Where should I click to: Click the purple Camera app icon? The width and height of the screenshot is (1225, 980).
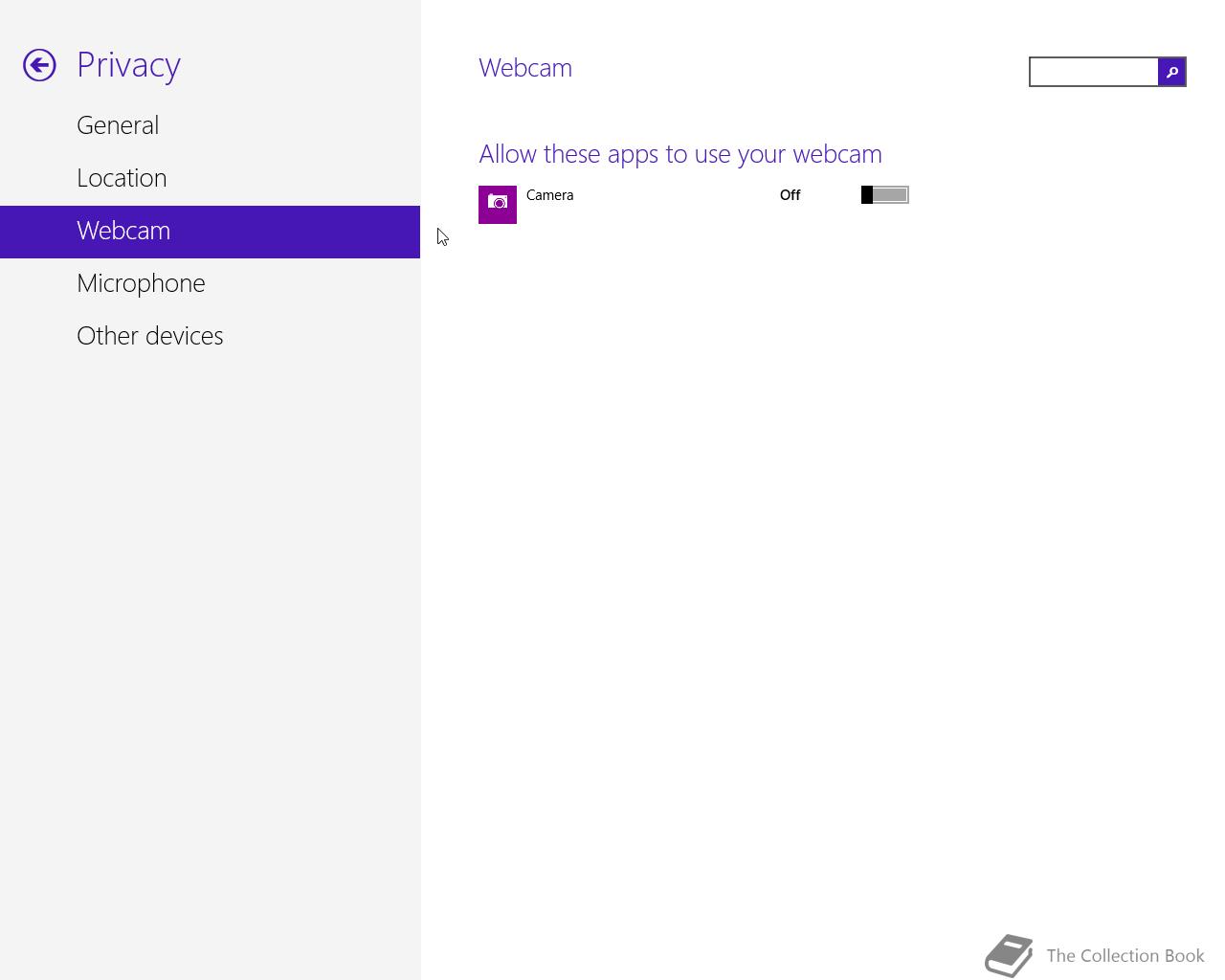(498, 205)
